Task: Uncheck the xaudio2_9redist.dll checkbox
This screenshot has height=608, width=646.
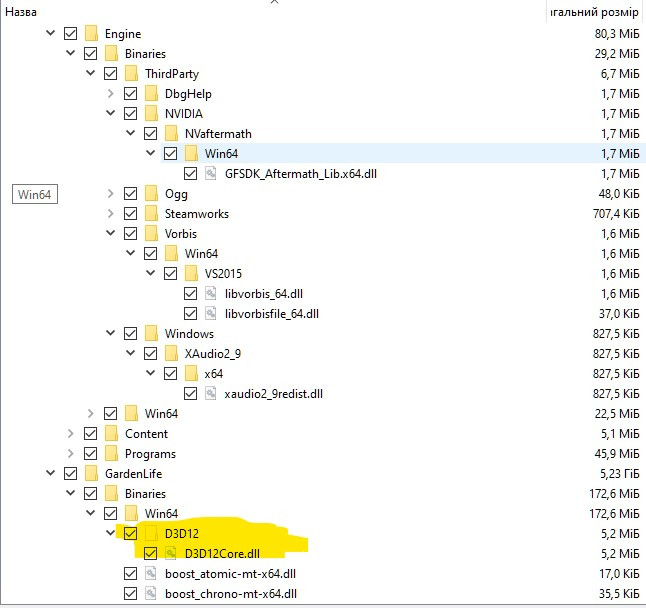Action: coord(190,393)
